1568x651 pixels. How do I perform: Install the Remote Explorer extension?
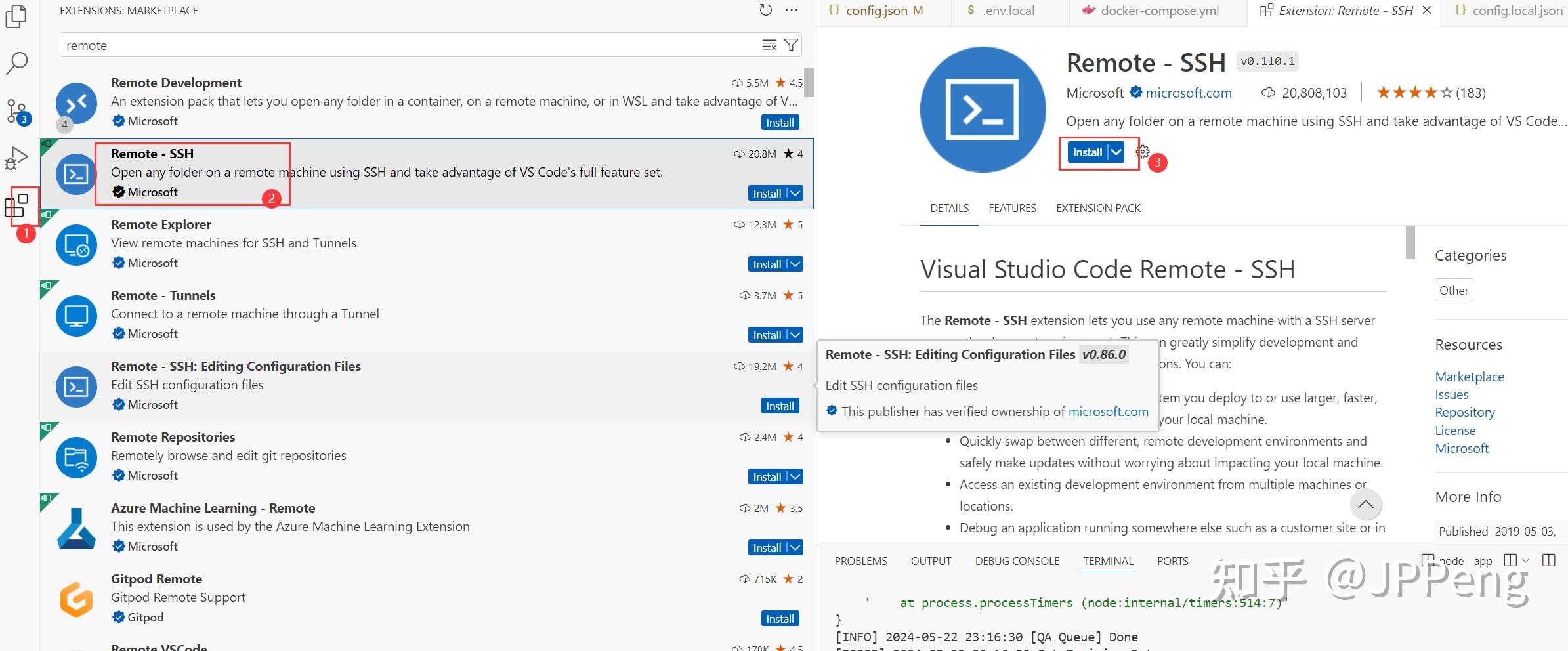click(767, 264)
